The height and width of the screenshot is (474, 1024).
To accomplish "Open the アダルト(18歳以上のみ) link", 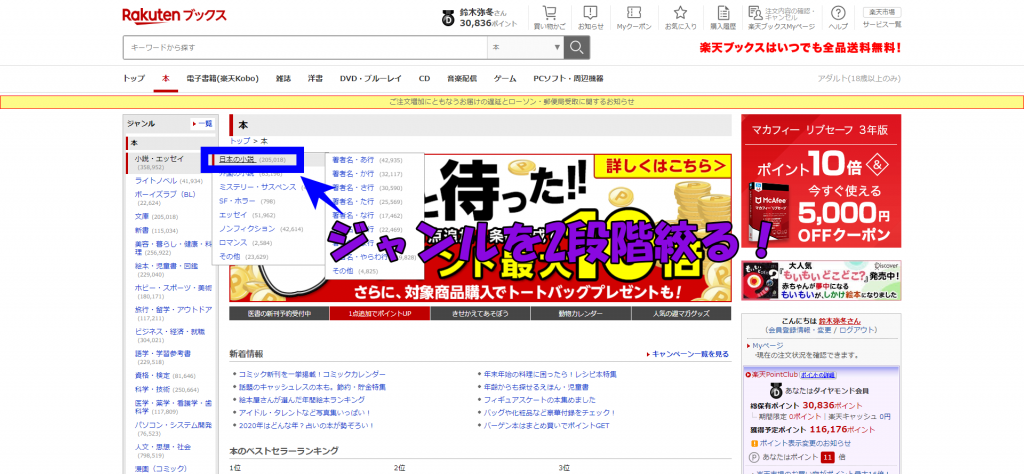I will [x=859, y=78].
